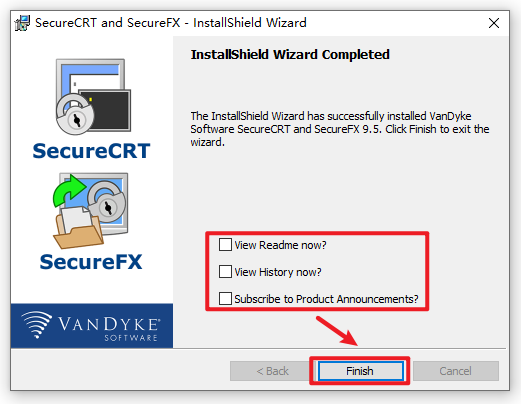This screenshot has height=404, width=521.
Task: Close the InstallShield Wizard window
Action: [494, 23]
